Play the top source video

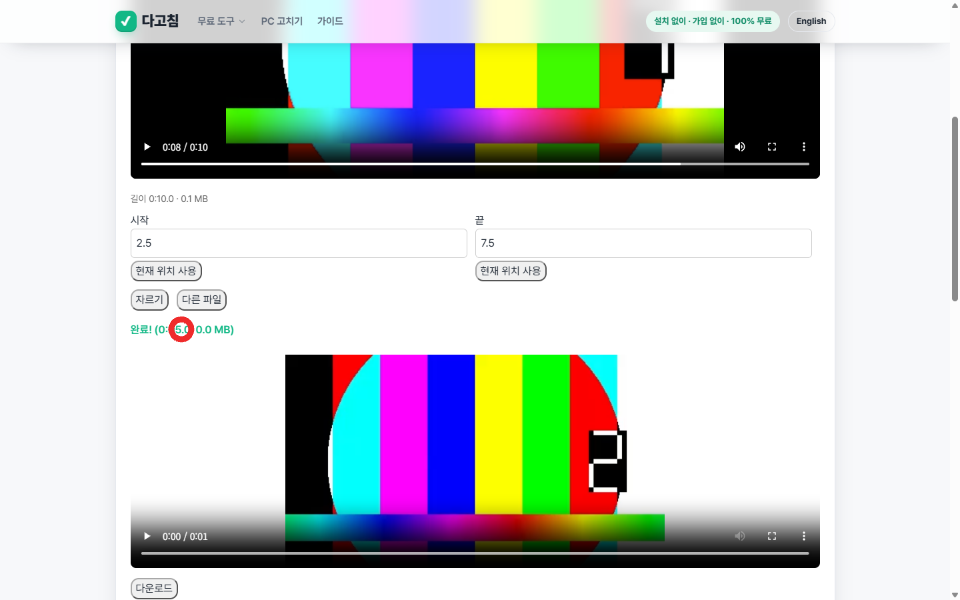click(x=147, y=147)
